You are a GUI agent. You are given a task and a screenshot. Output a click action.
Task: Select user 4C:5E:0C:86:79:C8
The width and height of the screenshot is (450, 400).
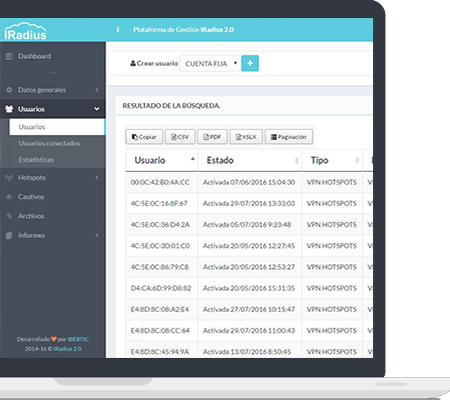tap(159, 267)
